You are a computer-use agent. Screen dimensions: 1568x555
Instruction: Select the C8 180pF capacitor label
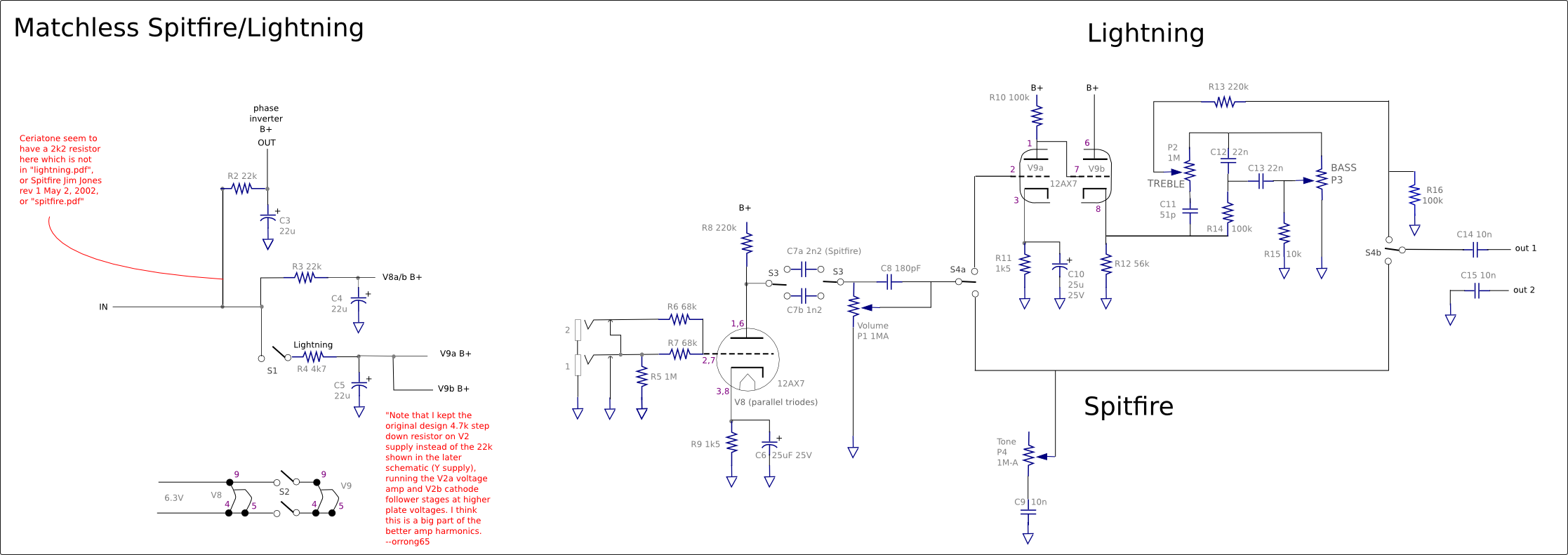[901, 269]
